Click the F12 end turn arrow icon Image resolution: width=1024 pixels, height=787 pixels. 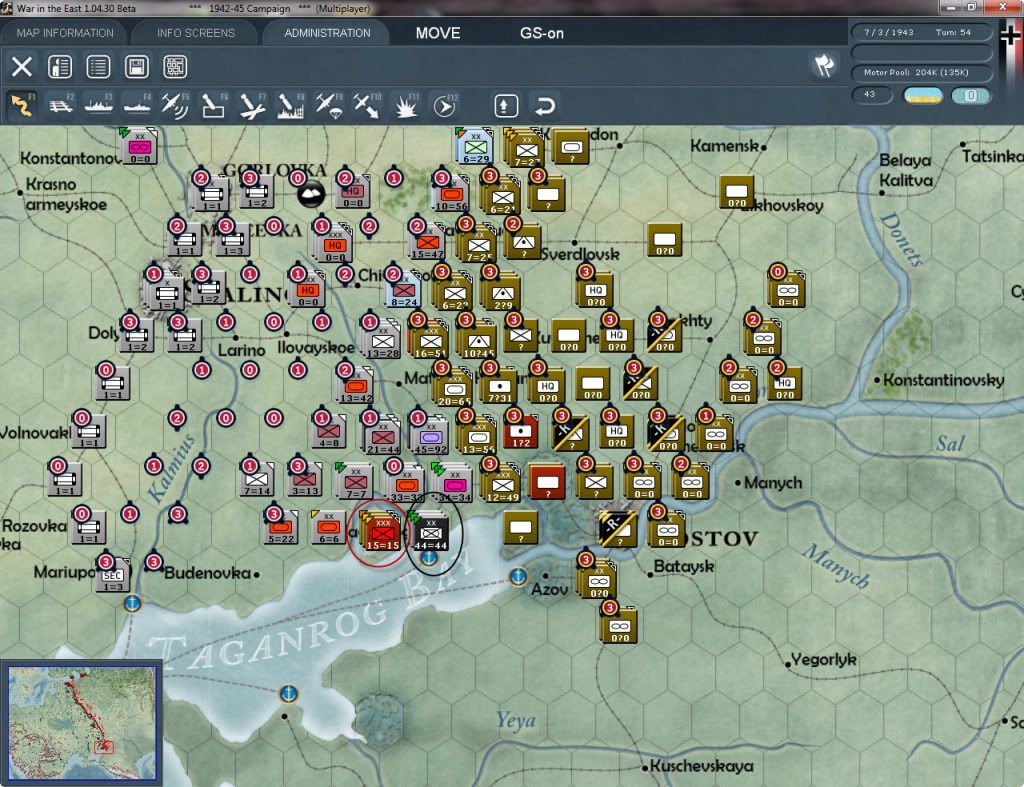[445, 105]
